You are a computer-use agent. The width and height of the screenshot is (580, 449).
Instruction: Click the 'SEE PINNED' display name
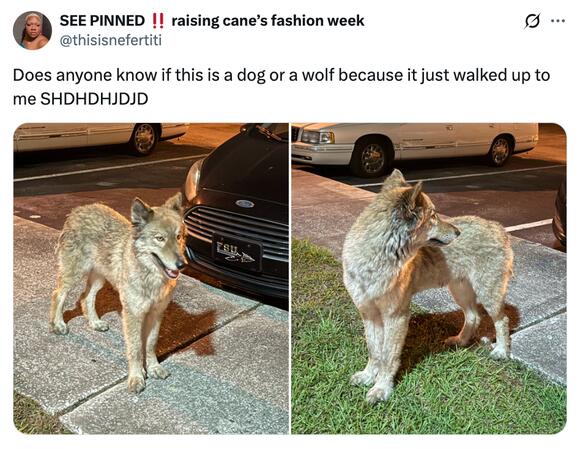point(102,21)
